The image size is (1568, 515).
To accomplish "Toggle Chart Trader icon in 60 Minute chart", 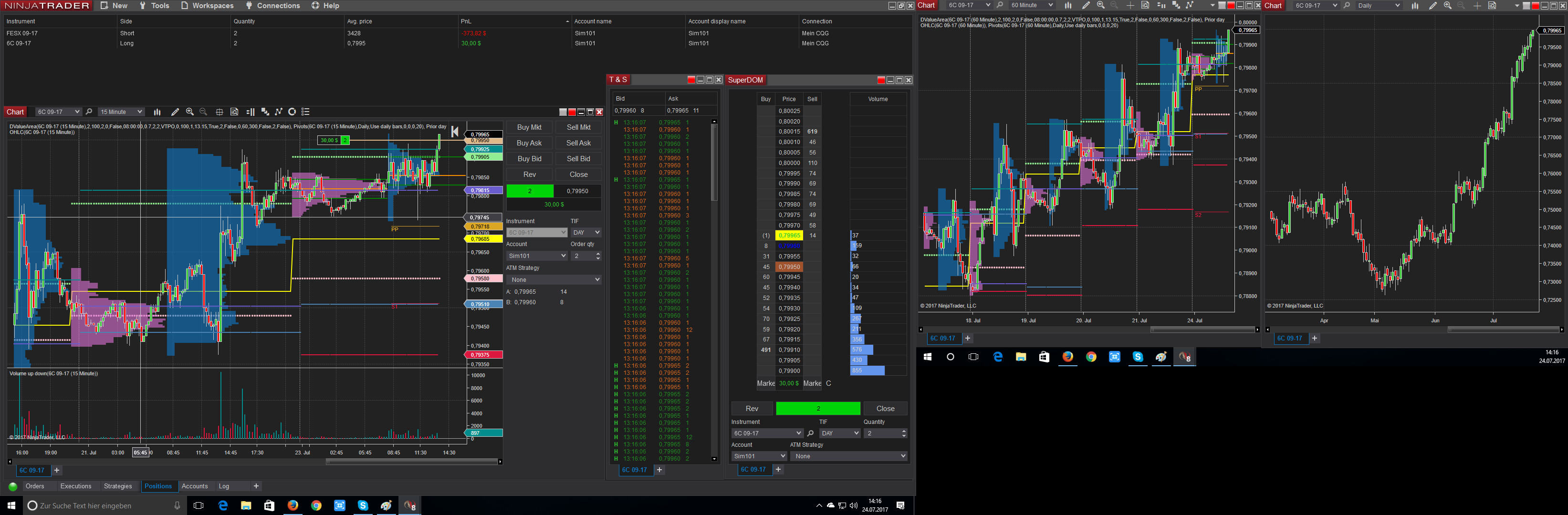I will (x=1161, y=5).
